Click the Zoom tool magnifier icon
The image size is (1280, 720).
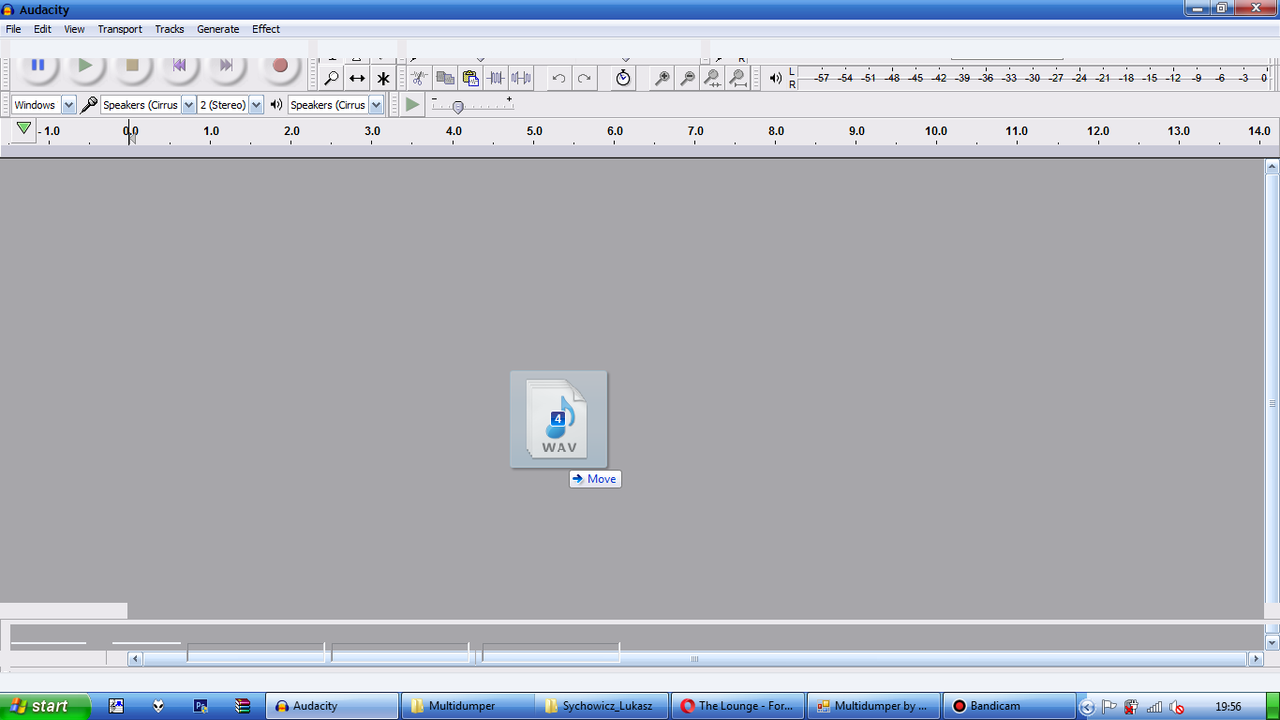(x=331, y=78)
